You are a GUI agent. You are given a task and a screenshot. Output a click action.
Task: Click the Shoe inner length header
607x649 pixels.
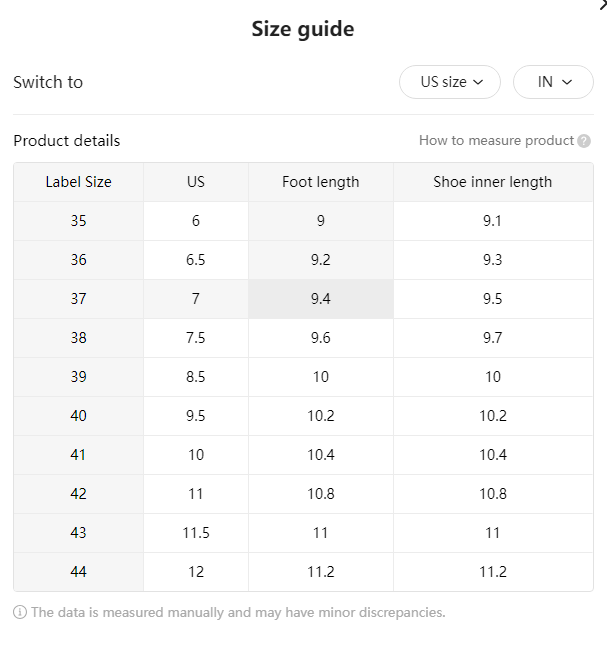coord(493,182)
